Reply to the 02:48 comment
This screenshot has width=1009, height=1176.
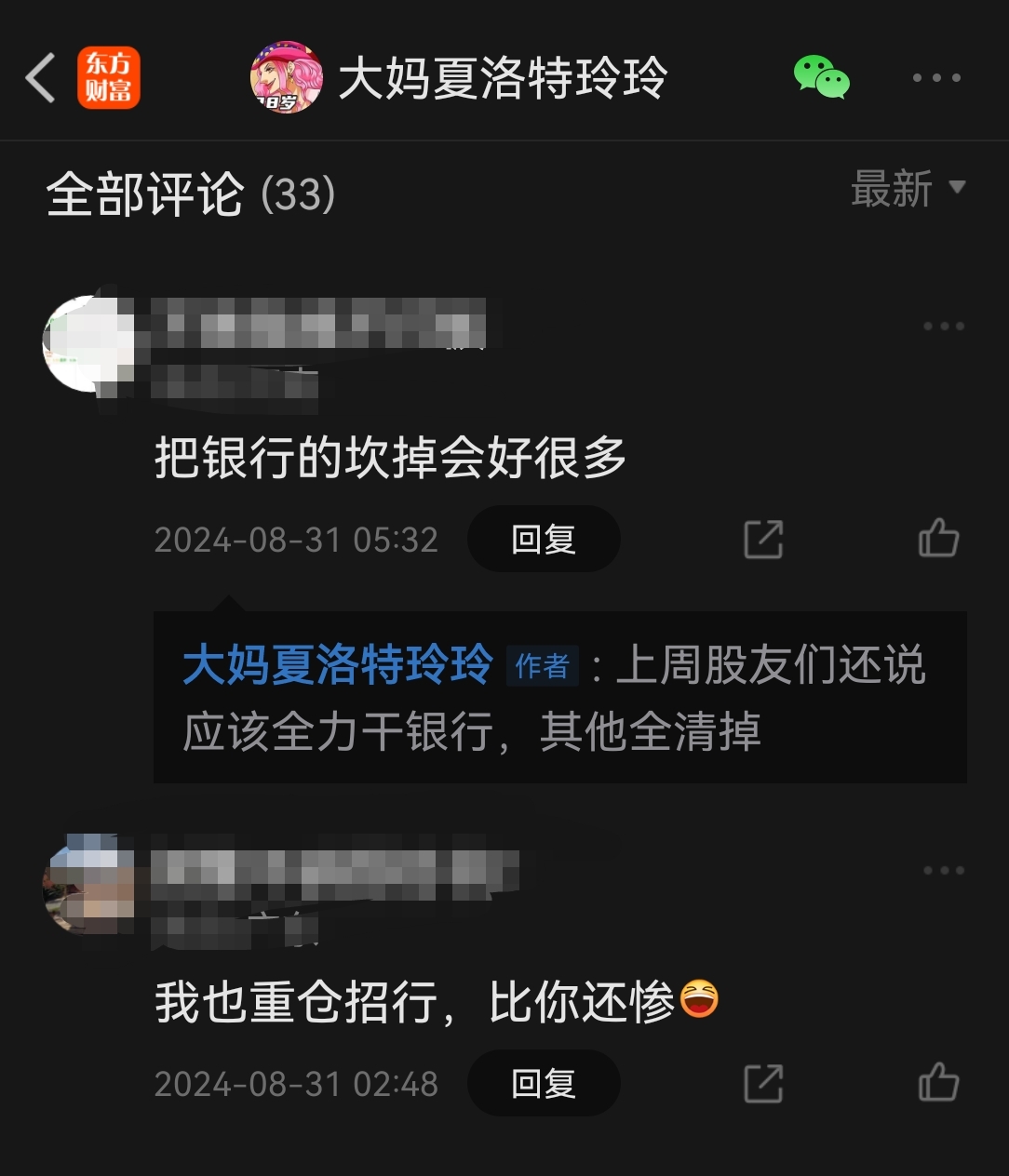(x=544, y=1083)
